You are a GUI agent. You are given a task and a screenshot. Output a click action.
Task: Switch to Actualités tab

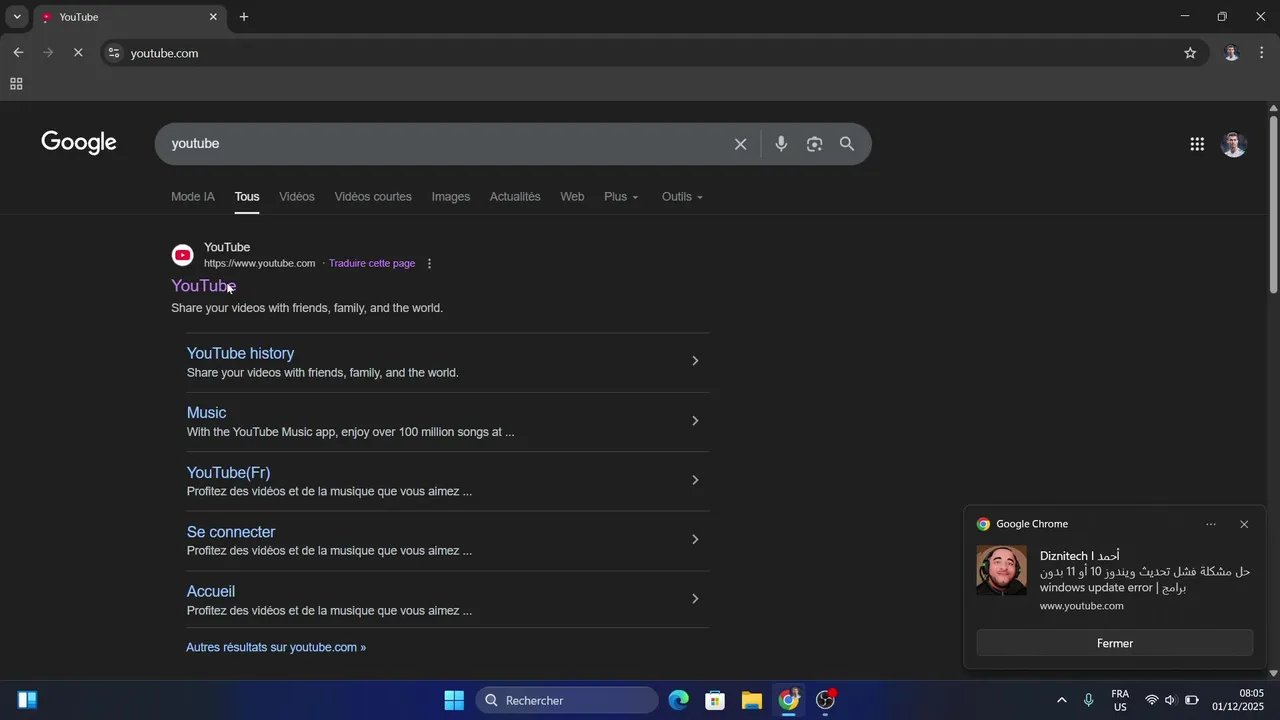click(515, 197)
